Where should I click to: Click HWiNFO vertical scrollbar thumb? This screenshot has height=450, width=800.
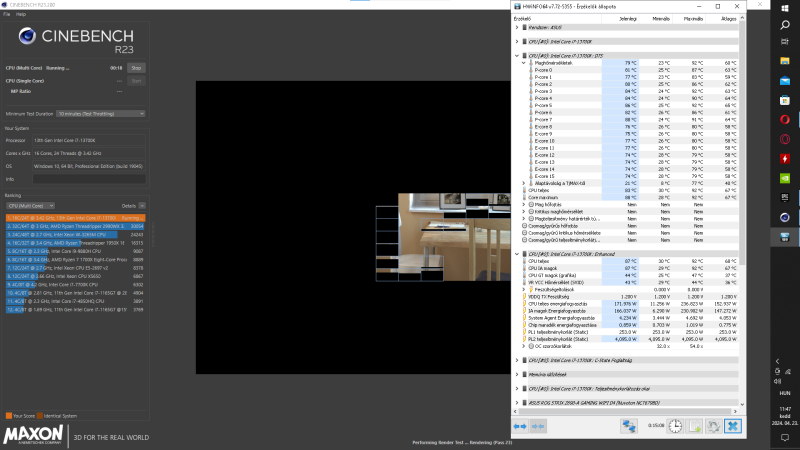coord(742,143)
